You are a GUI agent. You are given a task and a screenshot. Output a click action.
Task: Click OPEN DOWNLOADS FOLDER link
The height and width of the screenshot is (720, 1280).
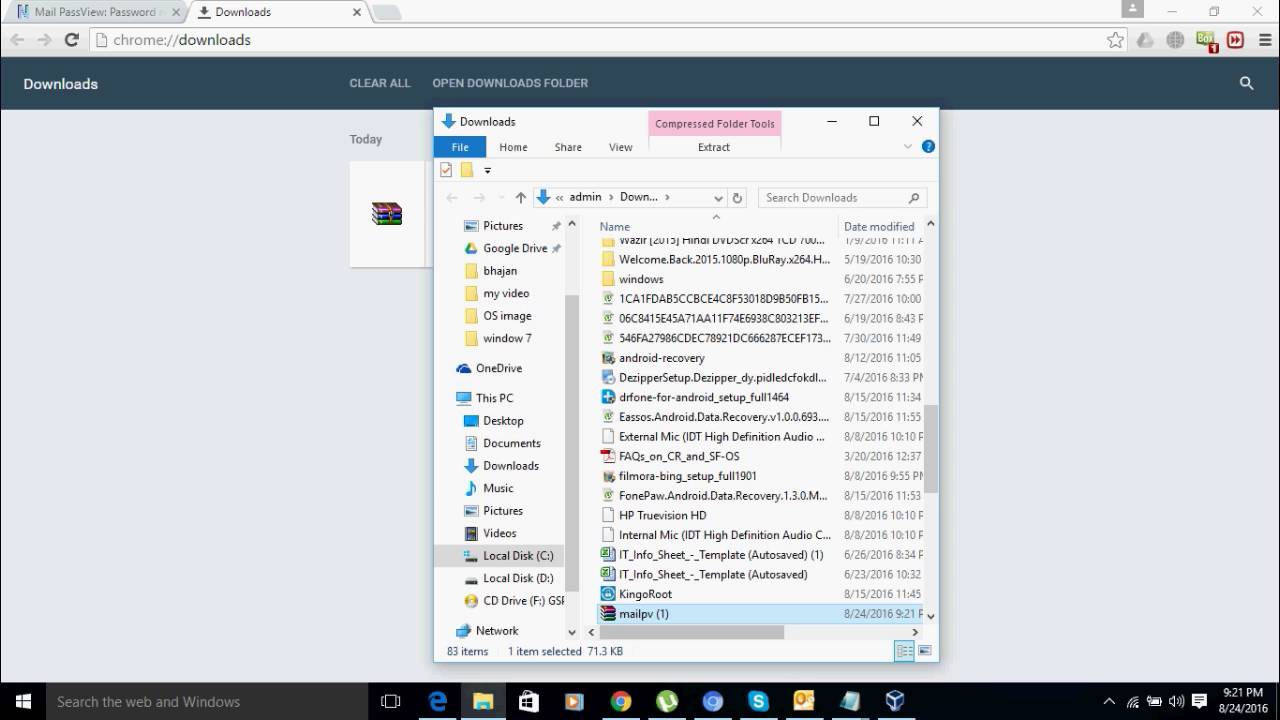(510, 83)
